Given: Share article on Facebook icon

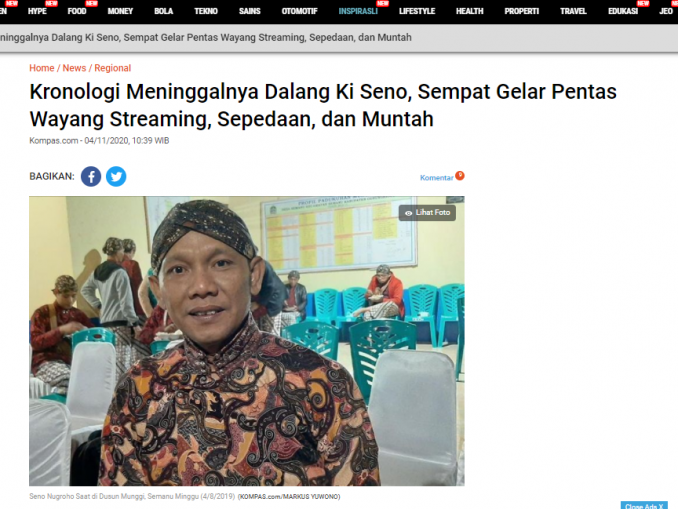Looking at the screenshot, I should click(x=91, y=176).
